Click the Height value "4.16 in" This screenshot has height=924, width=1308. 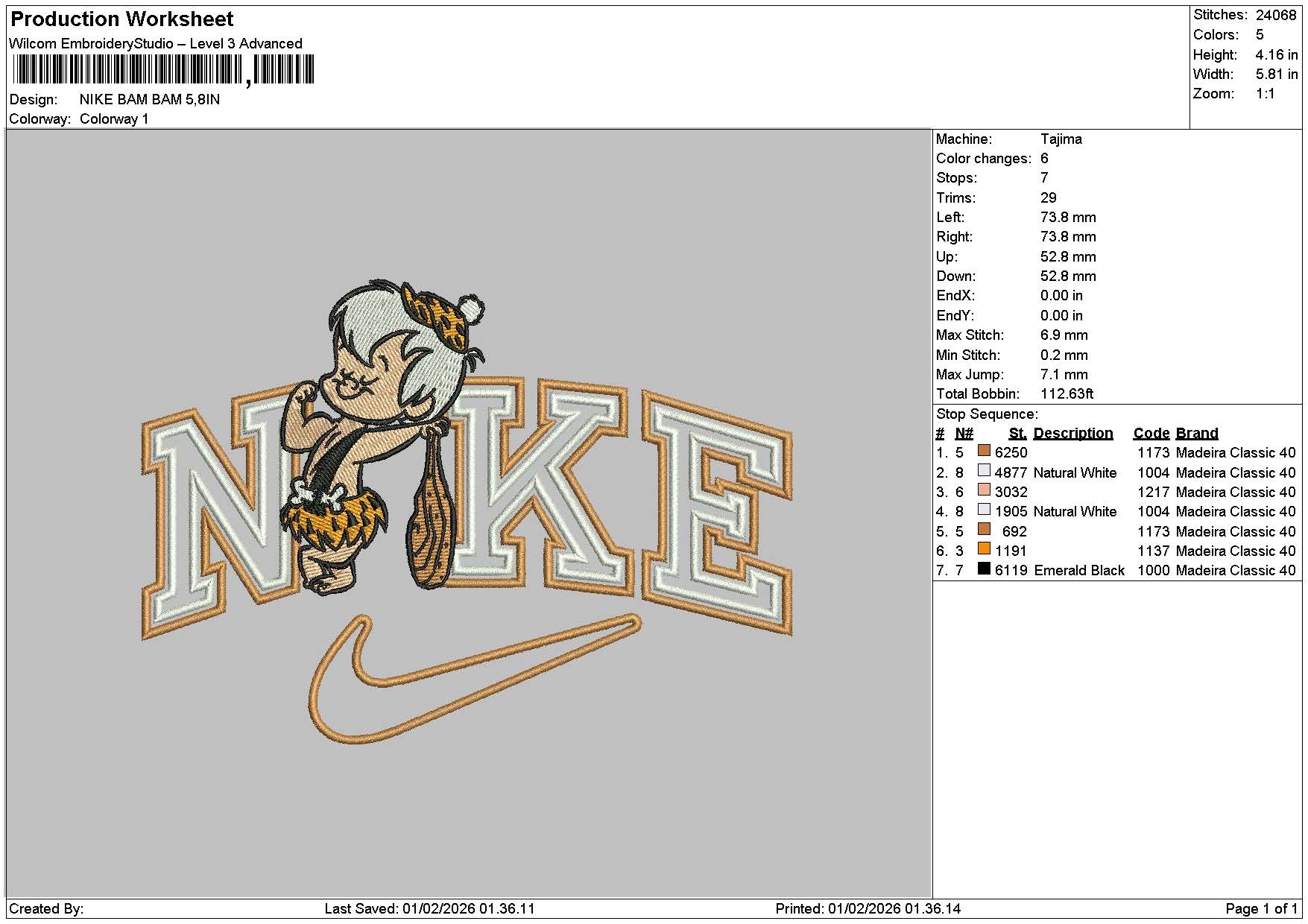click(x=1277, y=54)
